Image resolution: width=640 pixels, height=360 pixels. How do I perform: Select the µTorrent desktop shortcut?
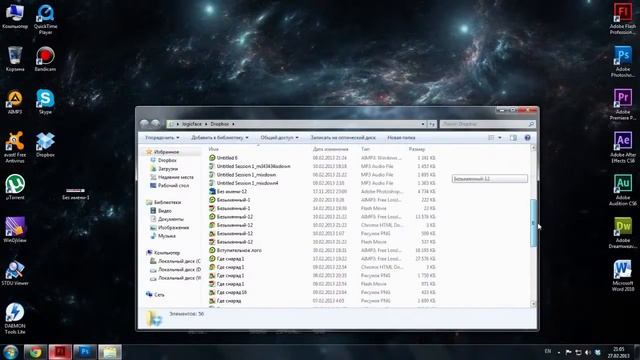point(15,187)
